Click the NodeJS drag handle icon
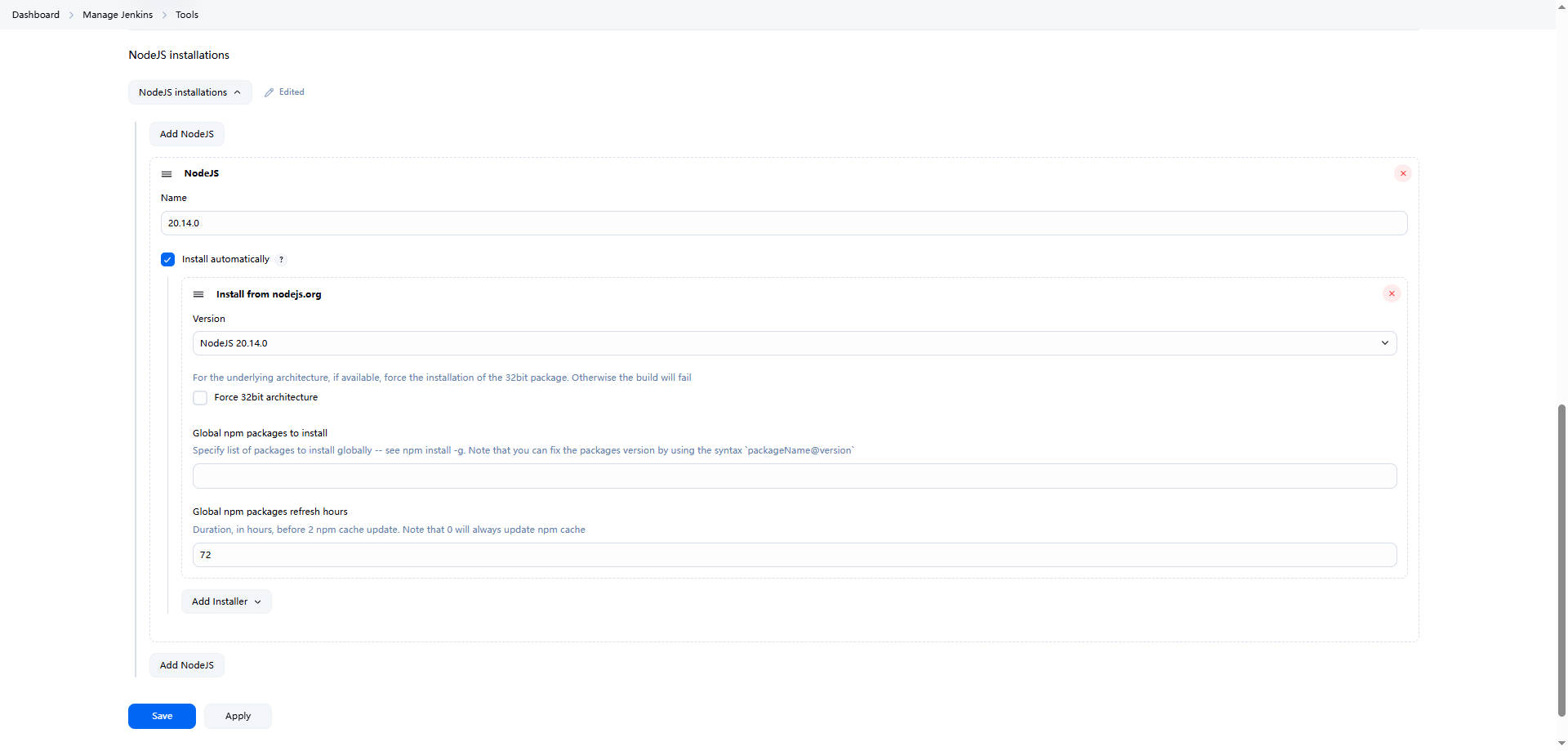 pos(167,174)
